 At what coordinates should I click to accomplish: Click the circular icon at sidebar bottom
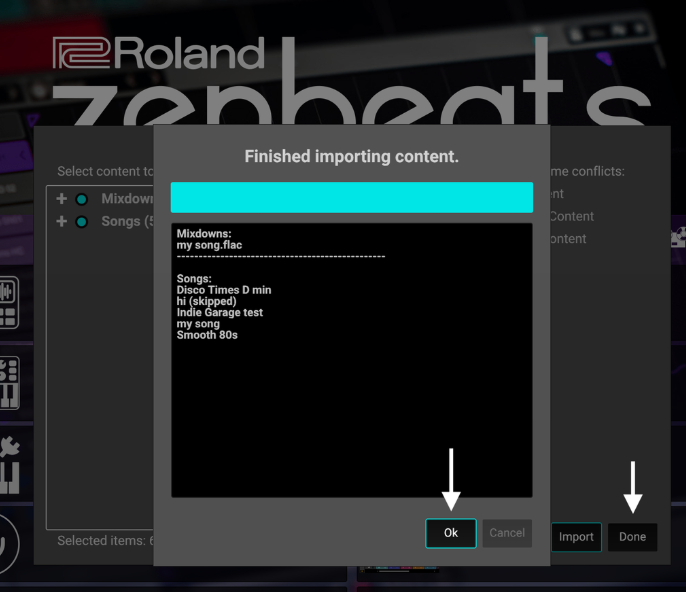tap(9, 544)
